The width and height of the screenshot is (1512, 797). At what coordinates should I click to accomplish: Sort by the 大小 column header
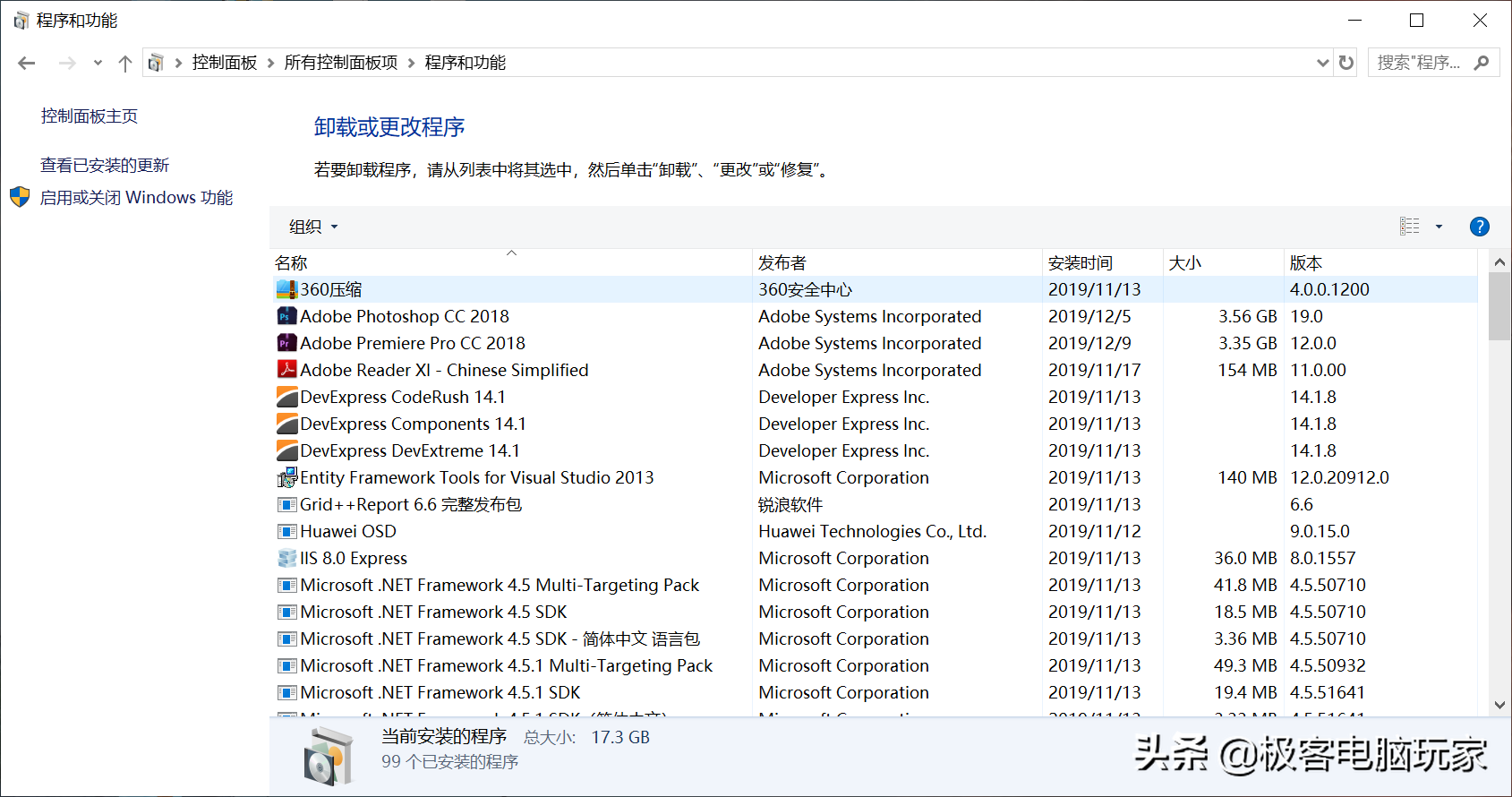[x=1224, y=262]
